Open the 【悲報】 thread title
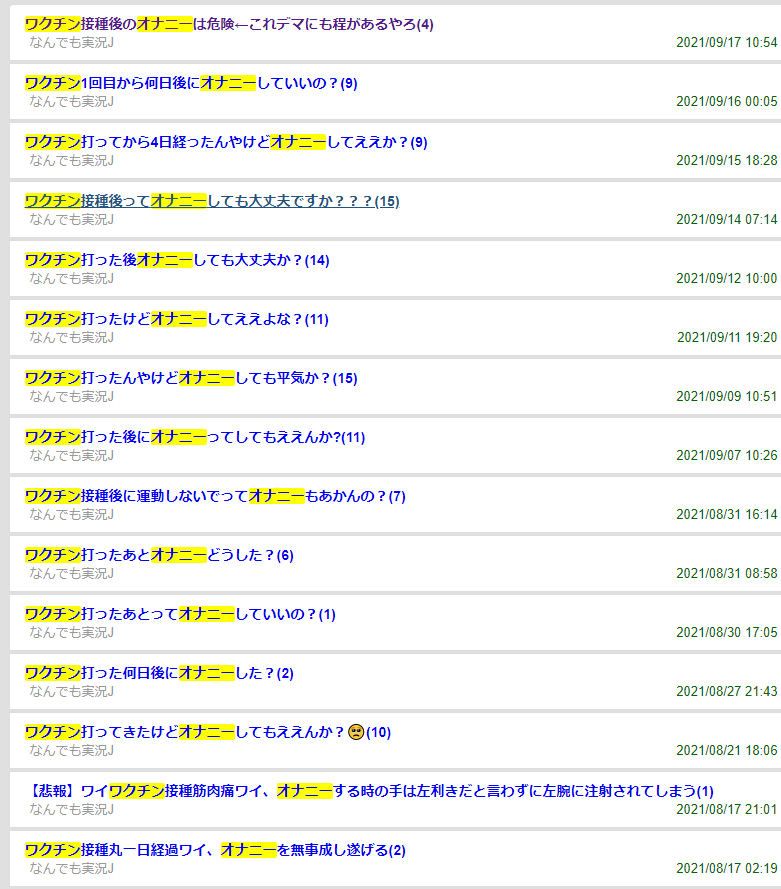Viewport: 781px width, 889px height. click(370, 791)
